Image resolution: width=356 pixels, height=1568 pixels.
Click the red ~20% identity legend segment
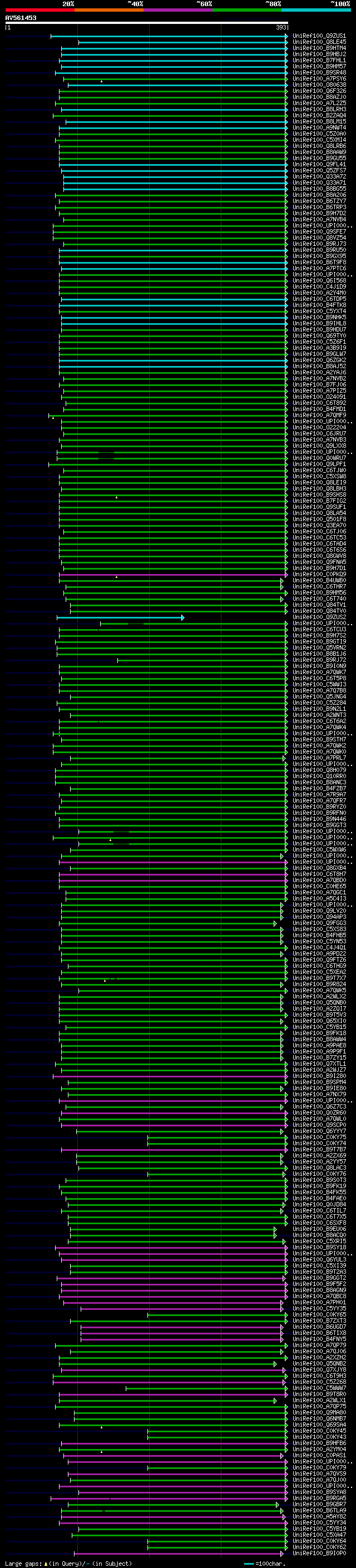[39, 10]
